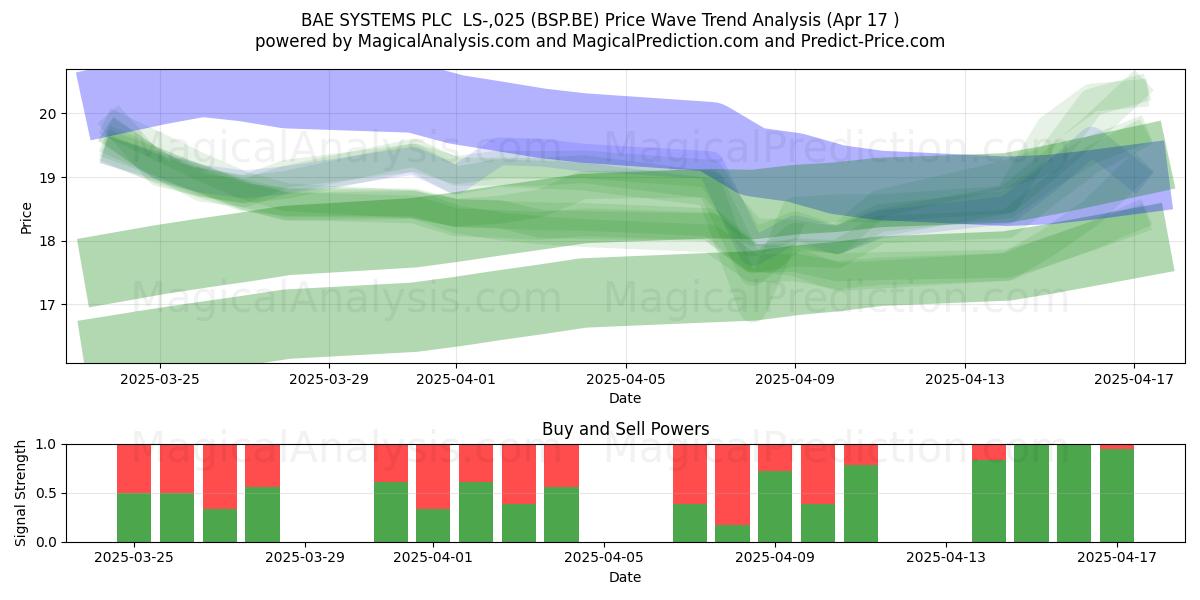Click the 2025-03-25 tick of the bar chart
Screen dimensions: 1200x600
pyautogui.click(x=134, y=558)
